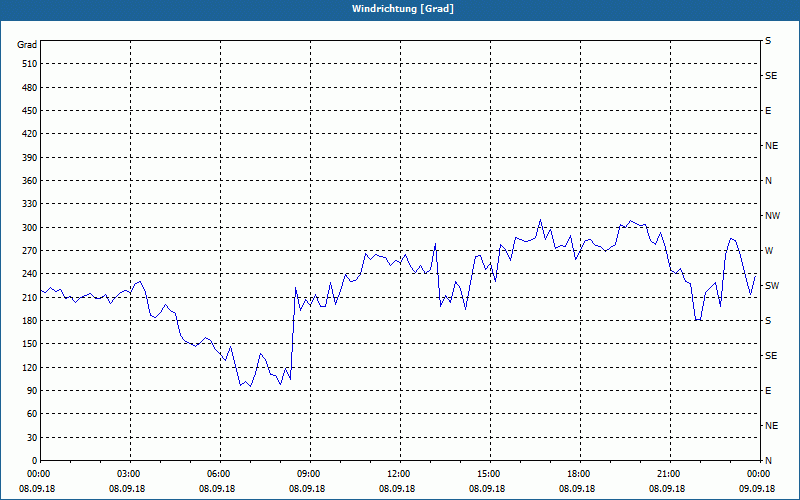
Task: Pick the 390 degree axis label
Action: [30, 158]
